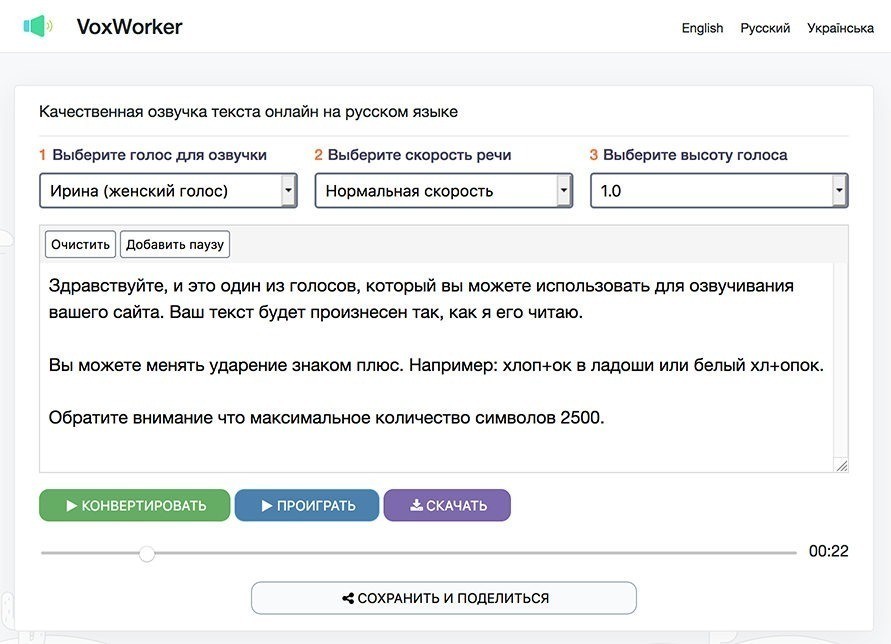Click label Выберите скорость речи
This screenshot has width=891, height=644.
click(x=419, y=155)
